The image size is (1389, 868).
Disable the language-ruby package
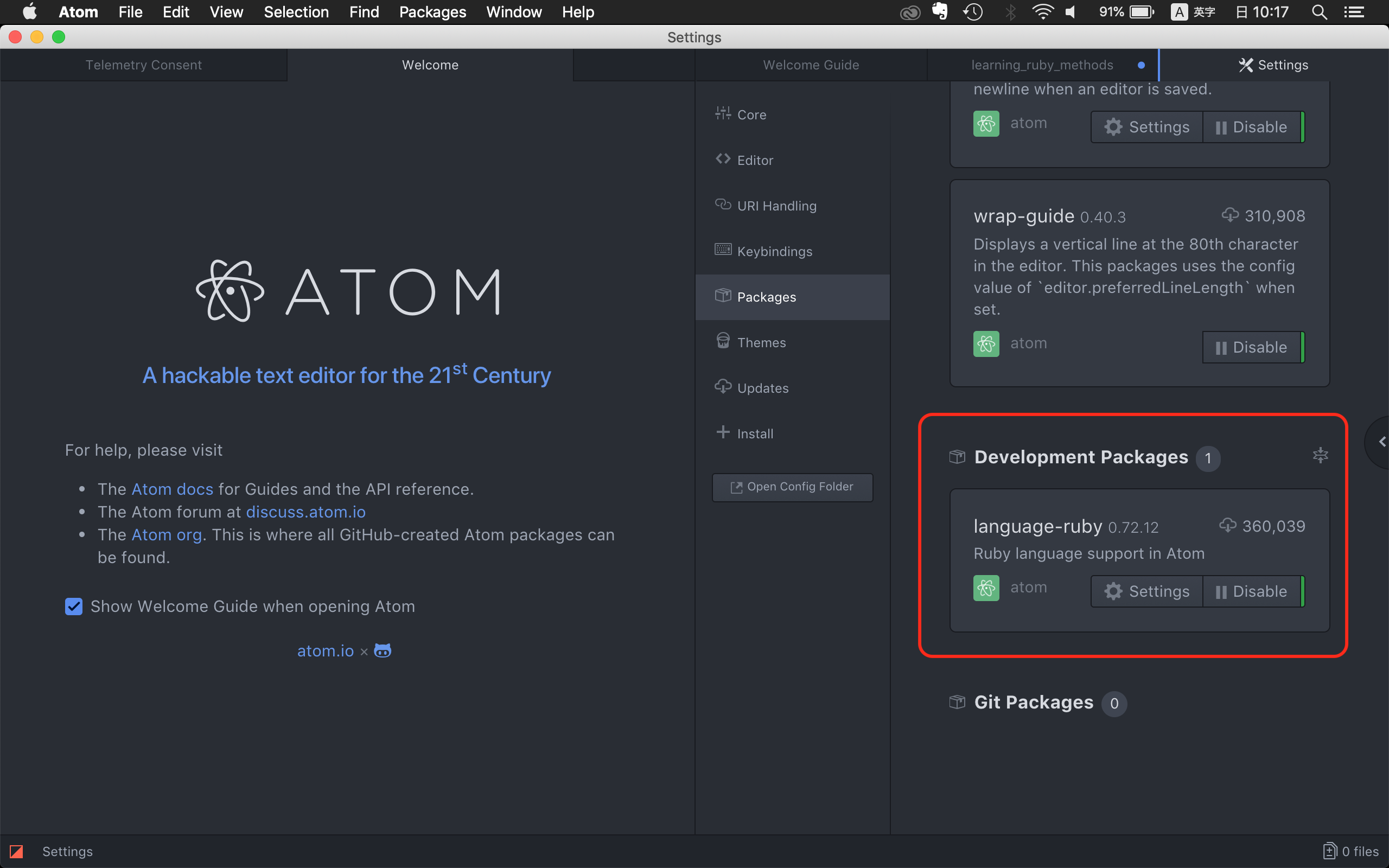tap(1252, 591)
